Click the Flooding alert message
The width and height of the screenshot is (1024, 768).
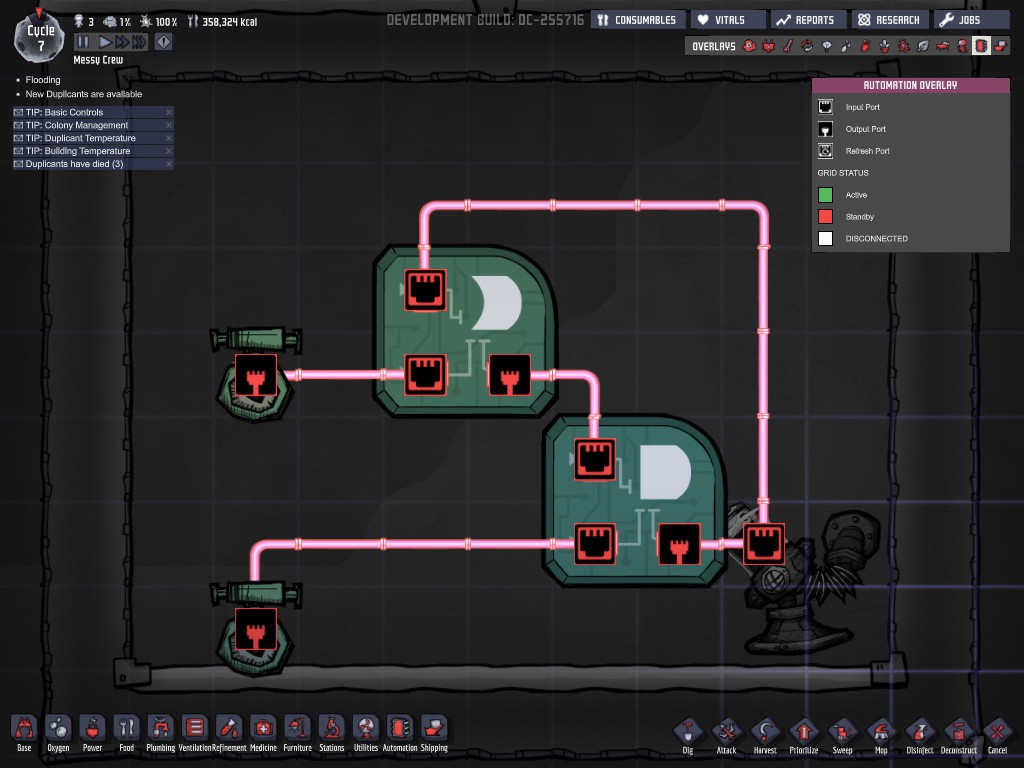coord(42,80)
